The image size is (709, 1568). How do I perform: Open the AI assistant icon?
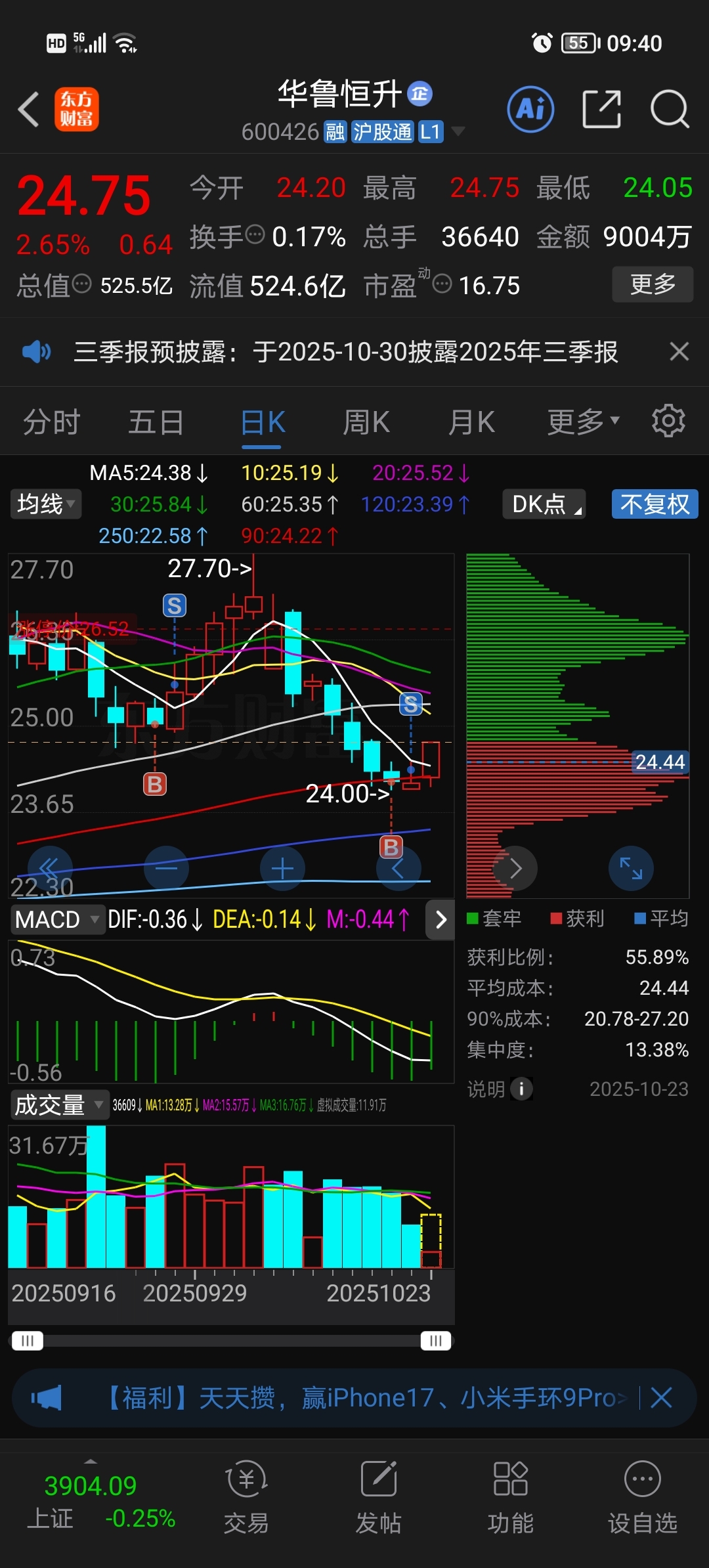tap(530, 109)
